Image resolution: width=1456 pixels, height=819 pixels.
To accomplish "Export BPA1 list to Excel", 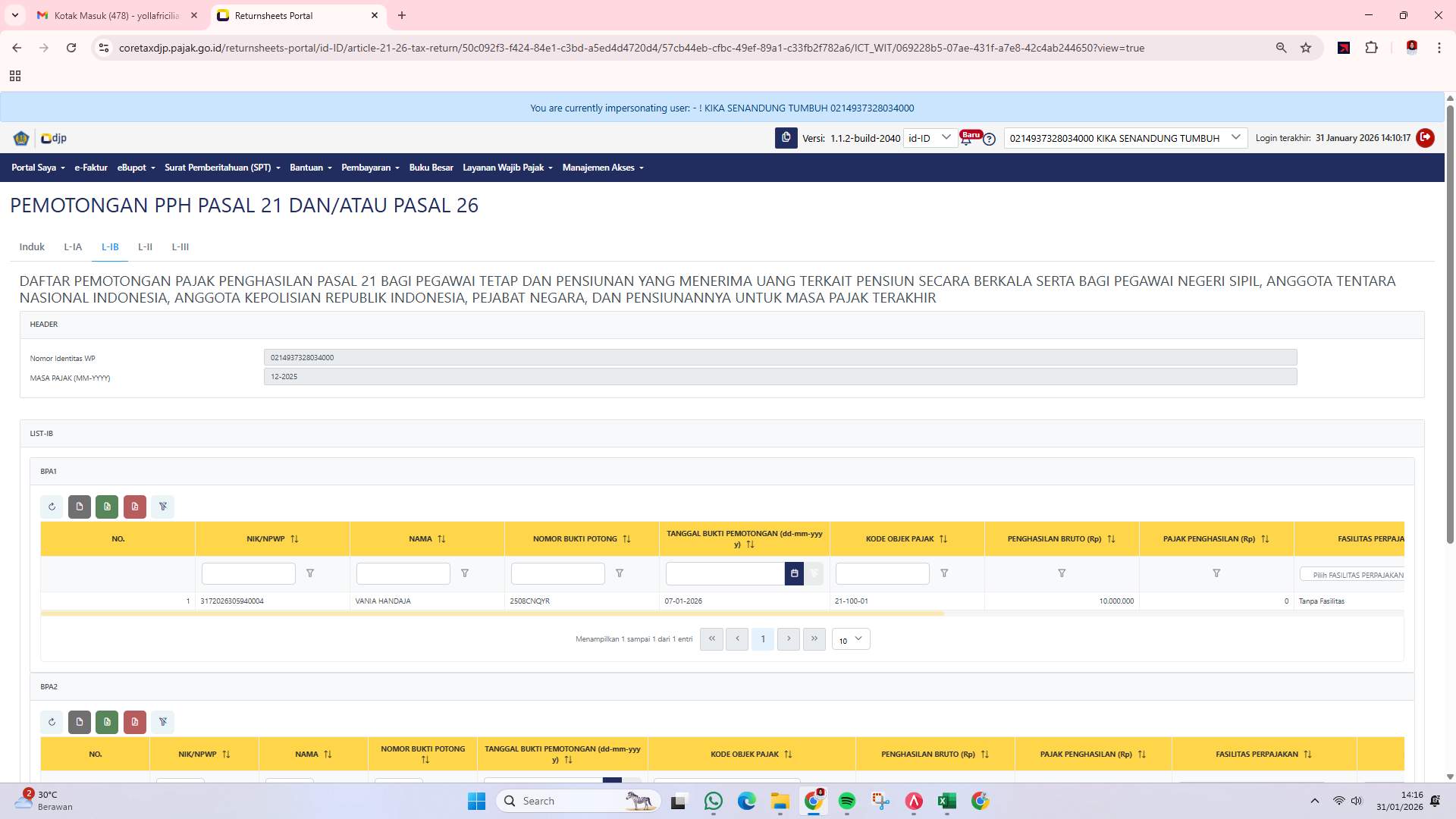I will coord(107,507).
